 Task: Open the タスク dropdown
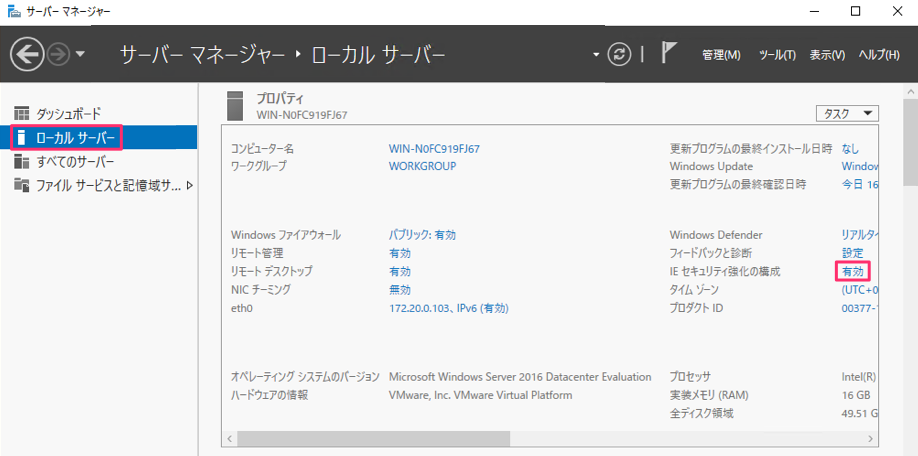pyautogui.click(x=847, y=114)
